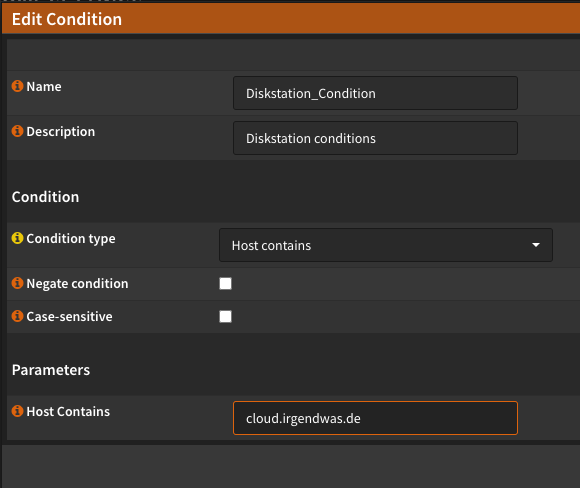Click the Host Contains label text
The height and width of the screenshot is (488, 580).
point(68,412)
